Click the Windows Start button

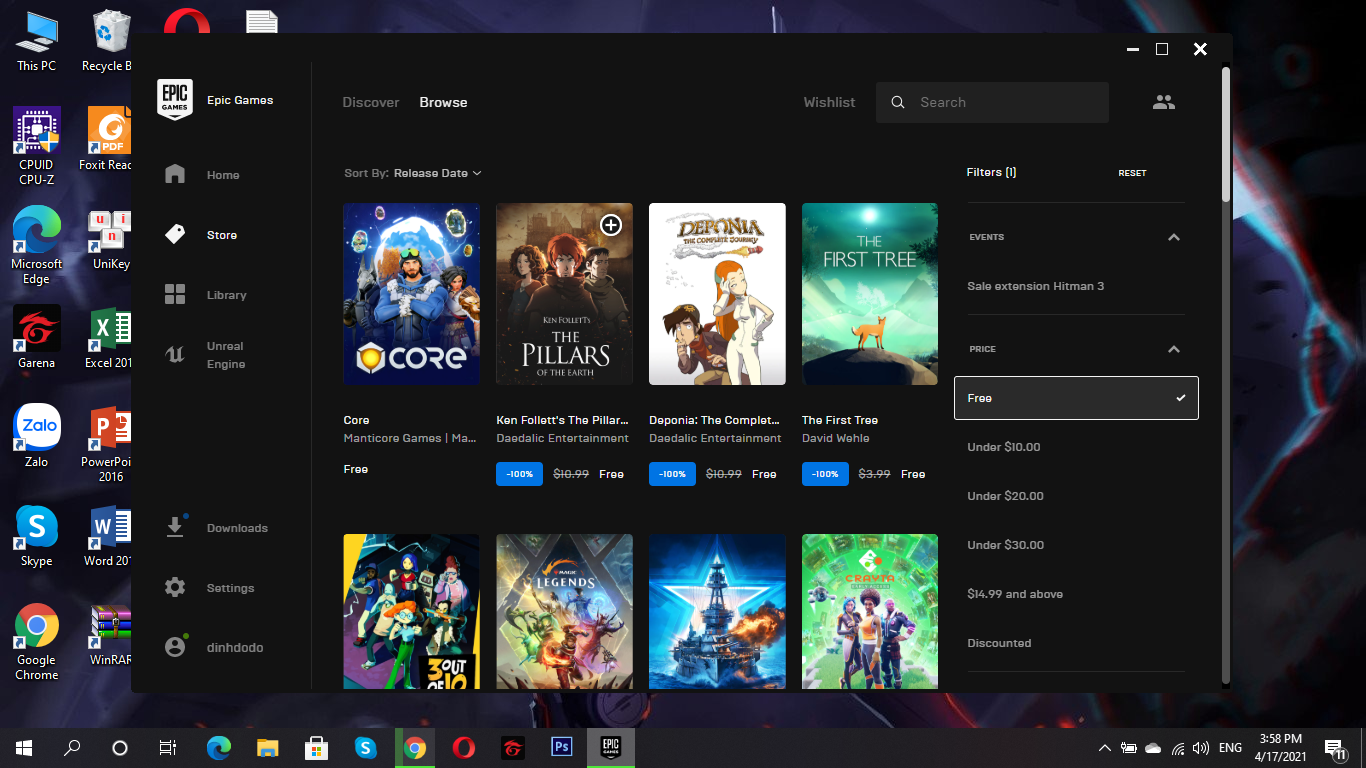(x=24, y=747)
